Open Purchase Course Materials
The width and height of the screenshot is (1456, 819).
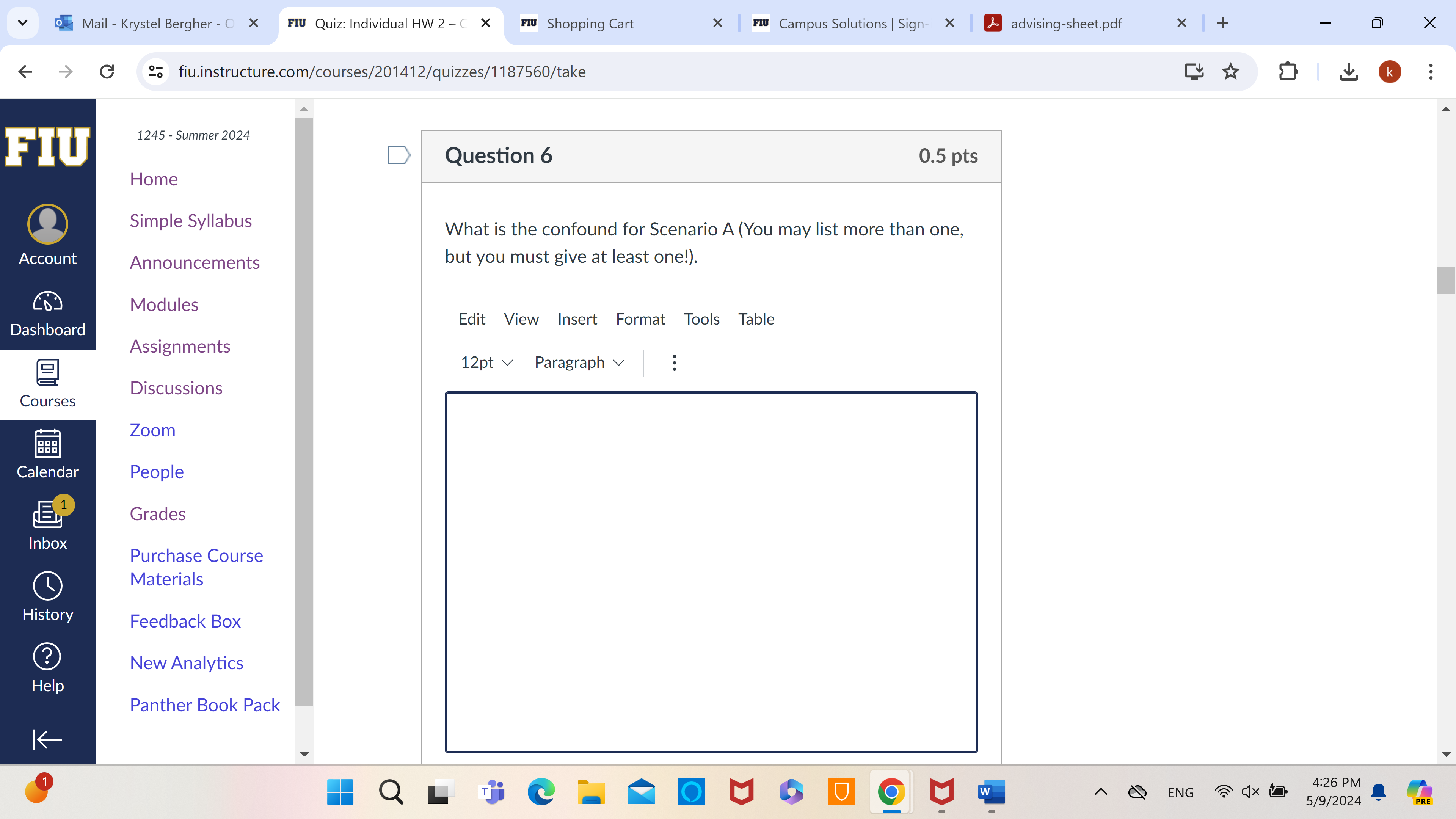[x=196, y=568]
